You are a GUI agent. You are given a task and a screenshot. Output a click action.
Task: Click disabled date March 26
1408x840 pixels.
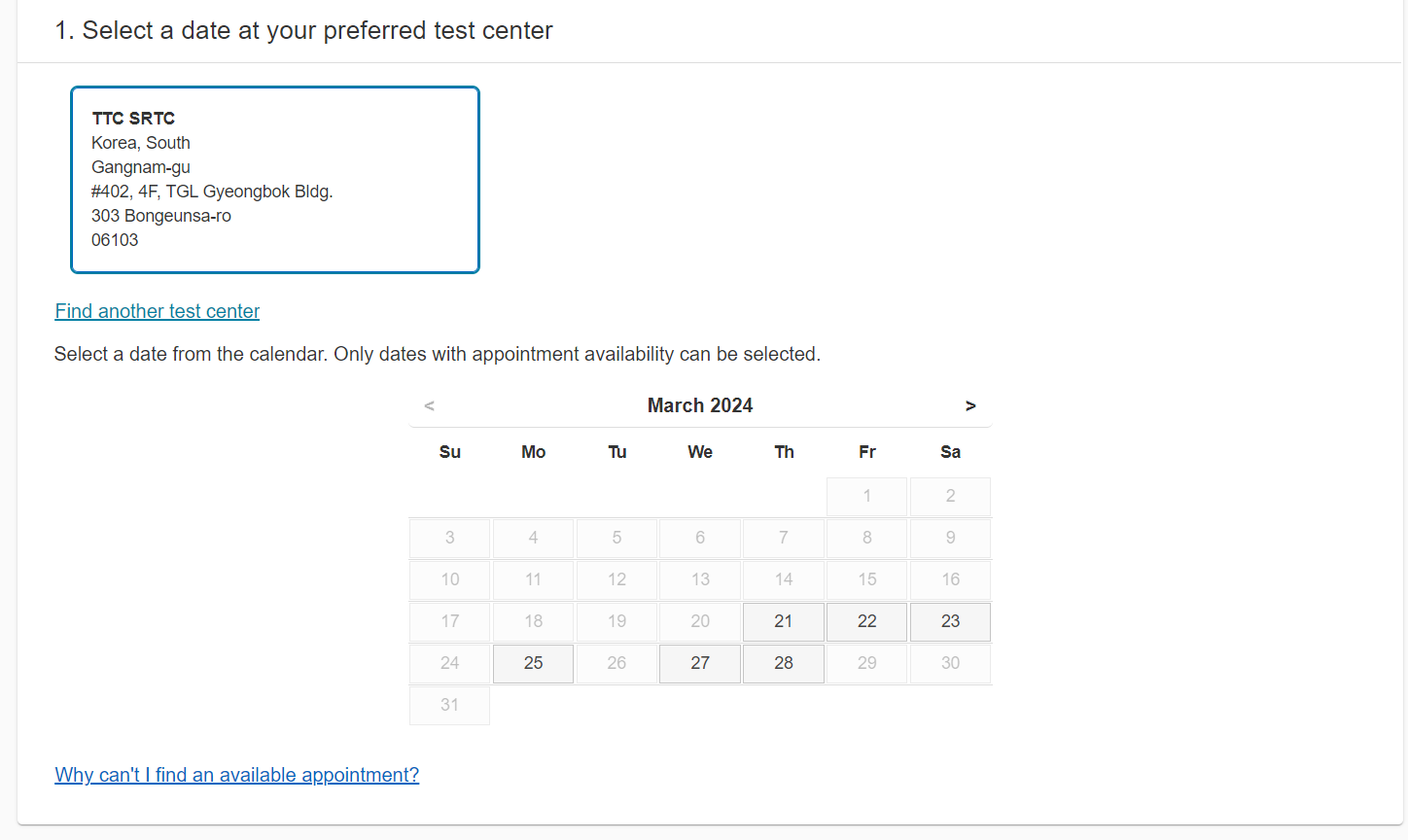pos(616,664)
